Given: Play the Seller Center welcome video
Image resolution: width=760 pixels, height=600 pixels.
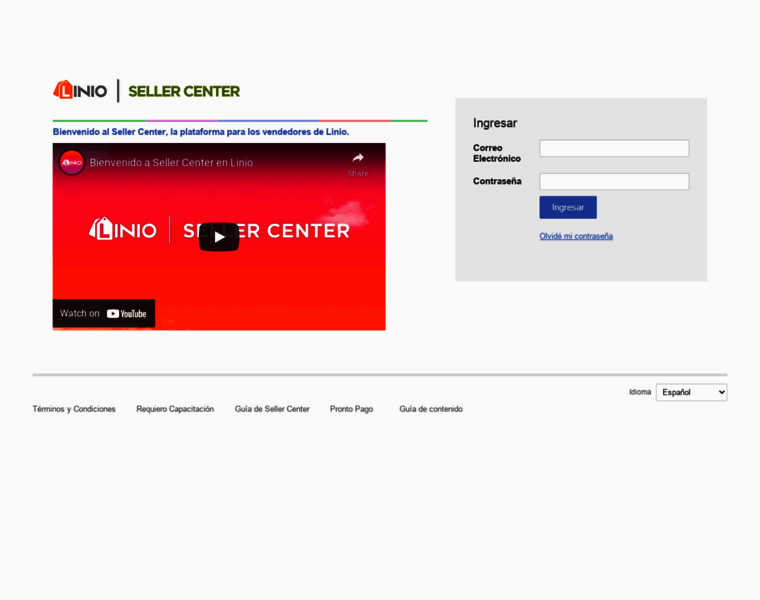Looking at the screenshot, I should click(219, 237).
